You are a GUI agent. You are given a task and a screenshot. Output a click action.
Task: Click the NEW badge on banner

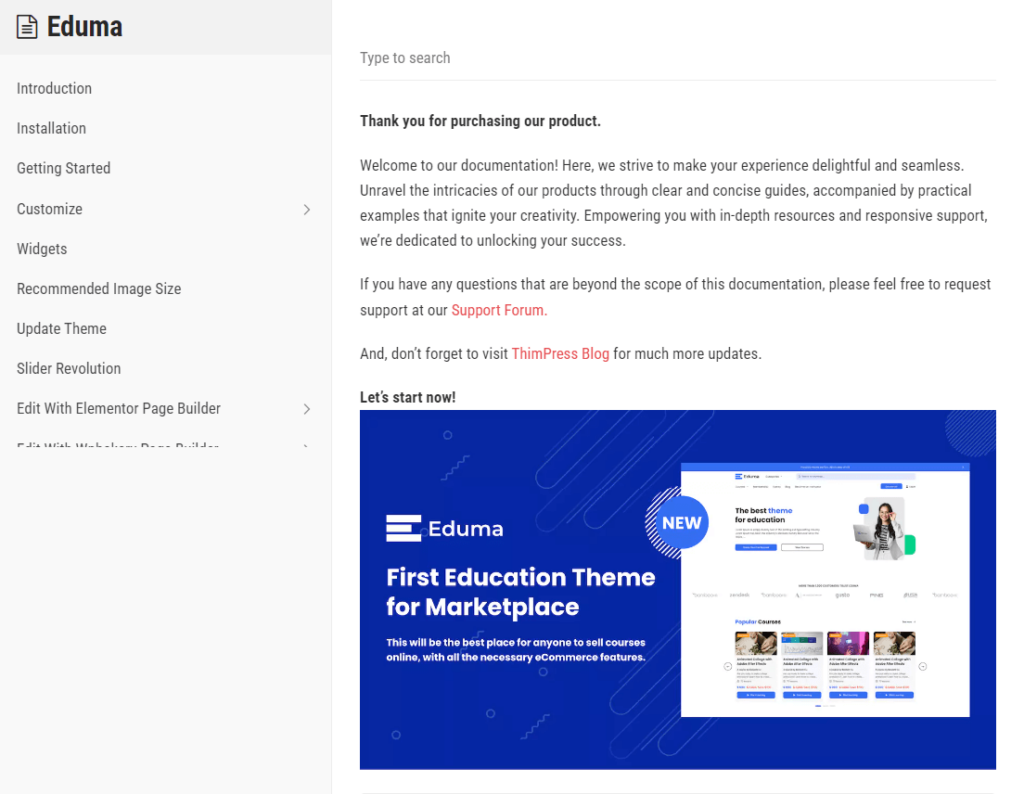(x=680, y=523)
